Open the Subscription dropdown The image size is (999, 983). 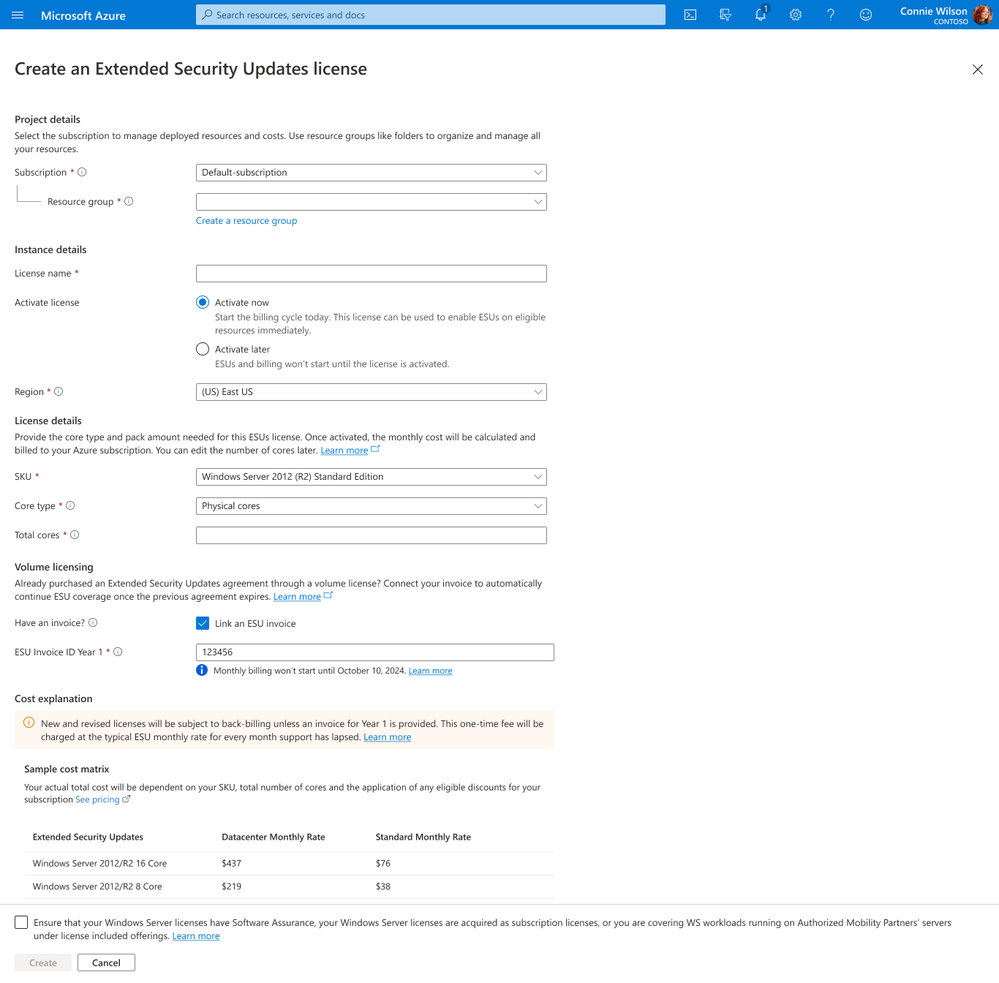click(x=371, y=173)
